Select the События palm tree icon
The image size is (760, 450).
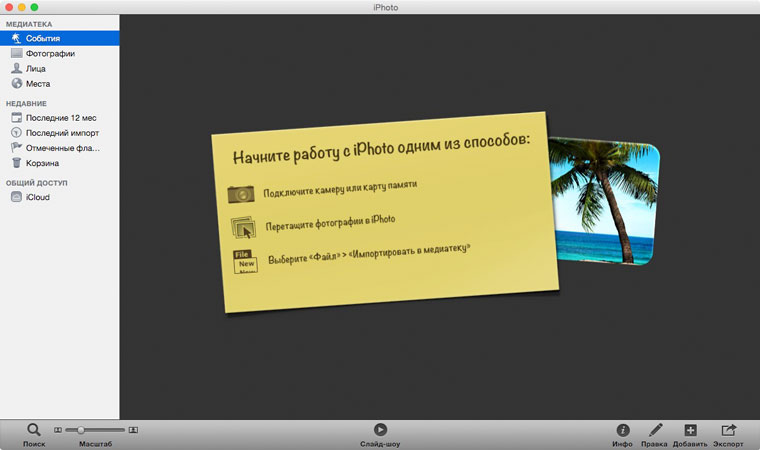tap(16, 38)
